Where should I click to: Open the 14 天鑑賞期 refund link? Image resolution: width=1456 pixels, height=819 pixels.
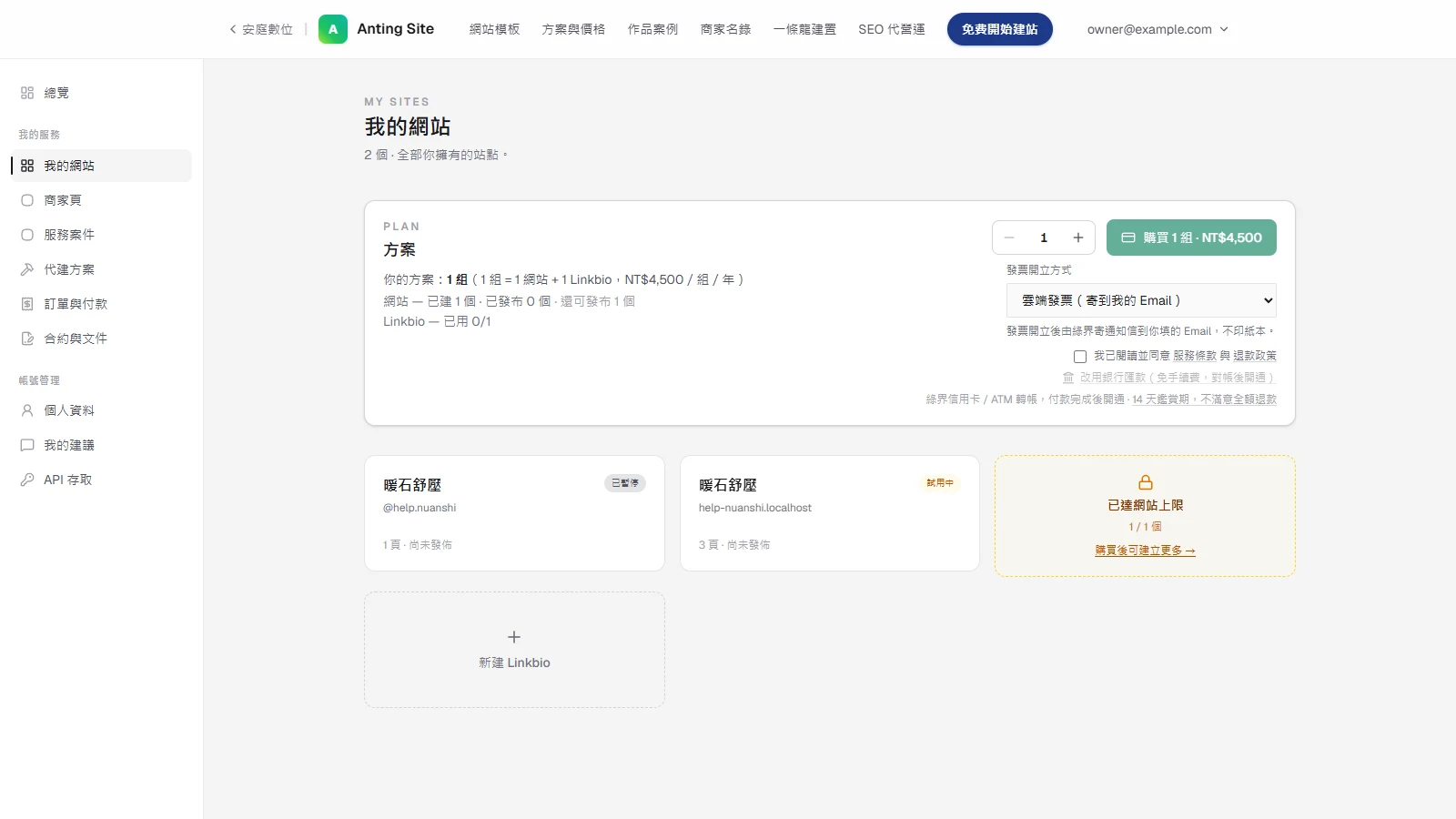coord(1205,399)
